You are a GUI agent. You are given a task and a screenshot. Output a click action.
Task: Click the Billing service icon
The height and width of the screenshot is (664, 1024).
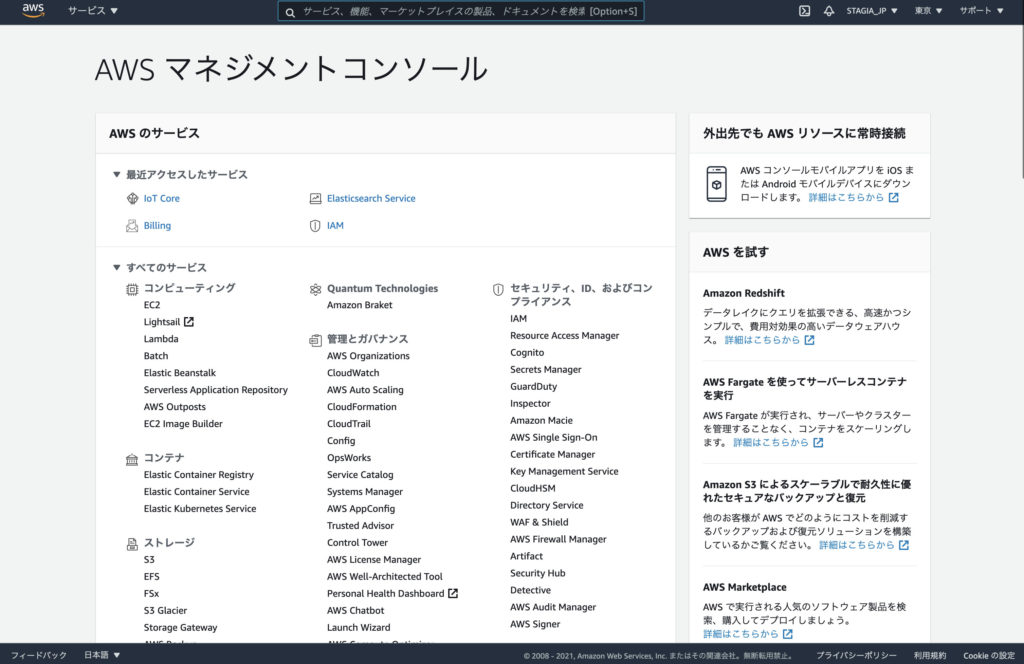point(132,226)
